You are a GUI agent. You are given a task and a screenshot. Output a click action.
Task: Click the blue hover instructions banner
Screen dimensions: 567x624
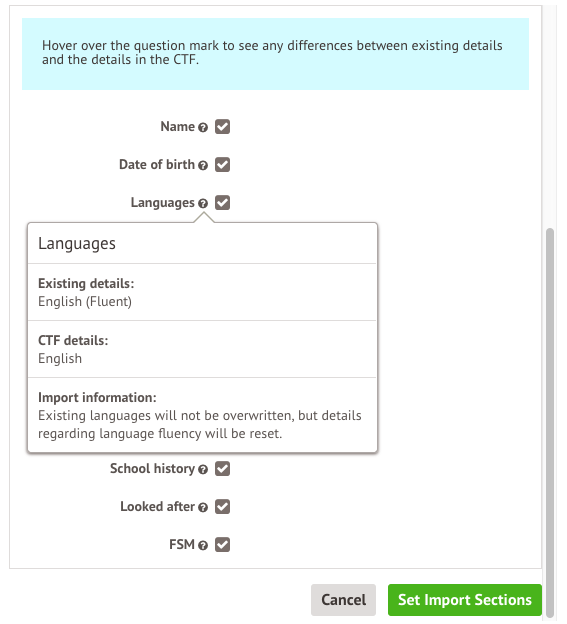tap(275, 54)
